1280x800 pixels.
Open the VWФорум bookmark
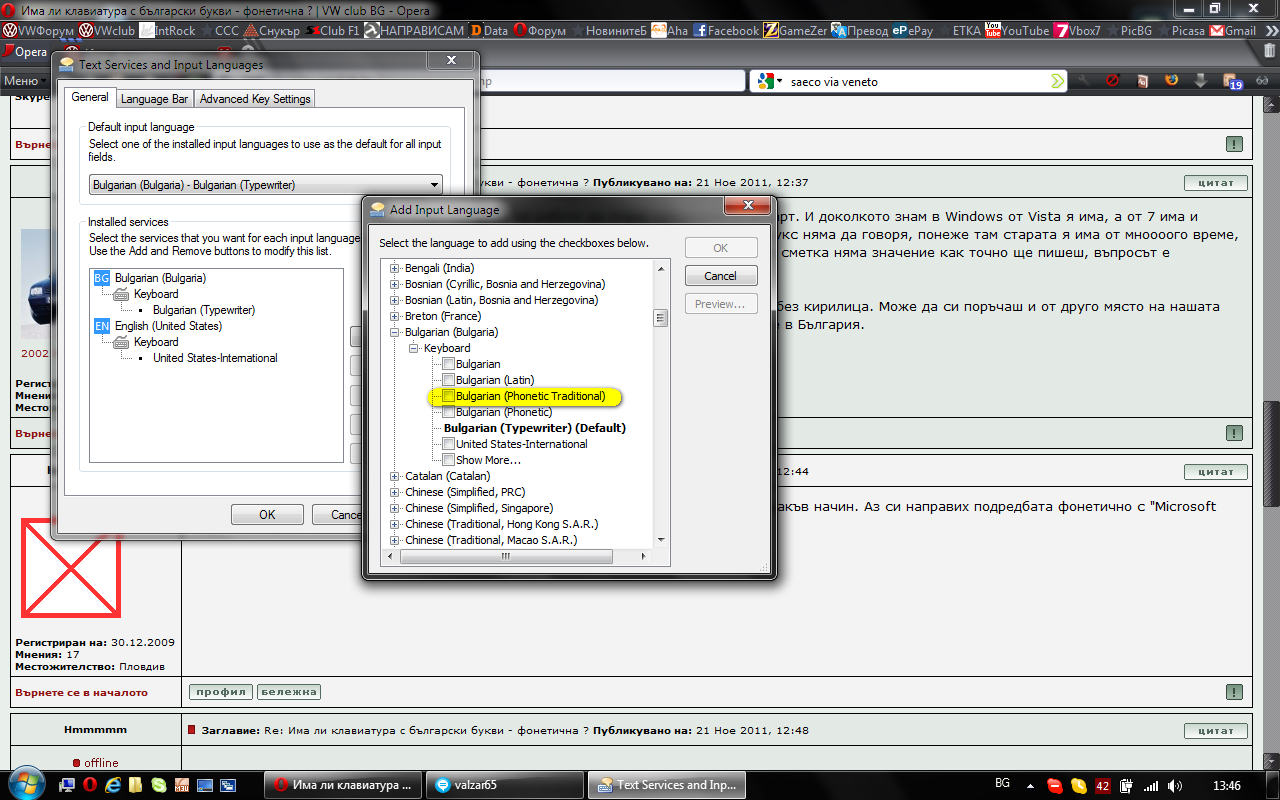point(38,30)
